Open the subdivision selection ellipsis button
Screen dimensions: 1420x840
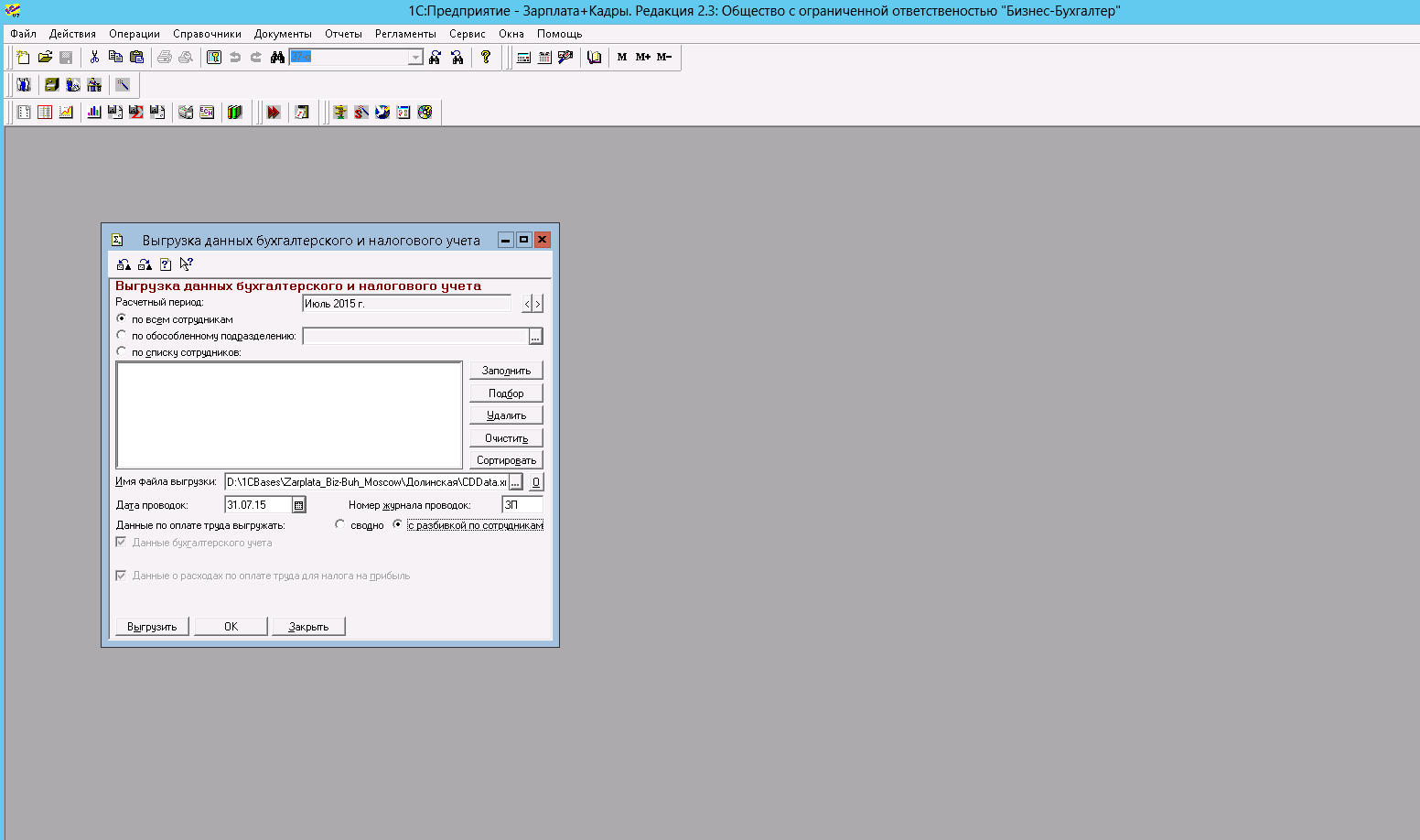coord(535,337)
